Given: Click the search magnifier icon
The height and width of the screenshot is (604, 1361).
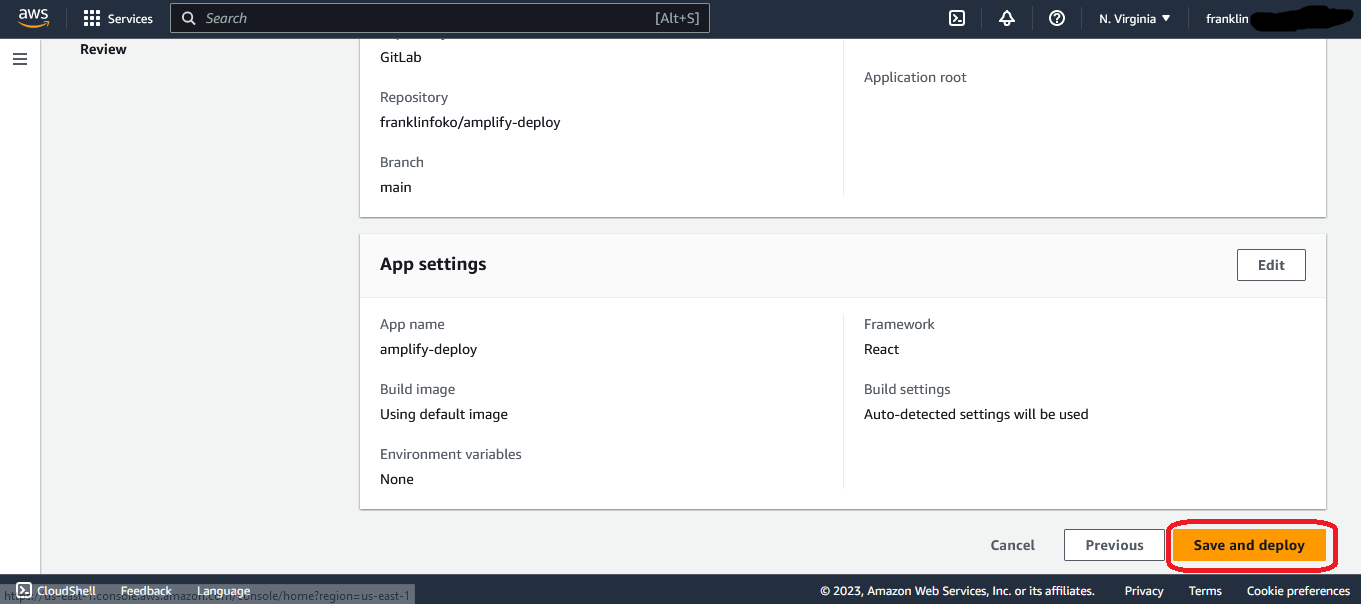Looking at the screenshot, I should 188,18.
